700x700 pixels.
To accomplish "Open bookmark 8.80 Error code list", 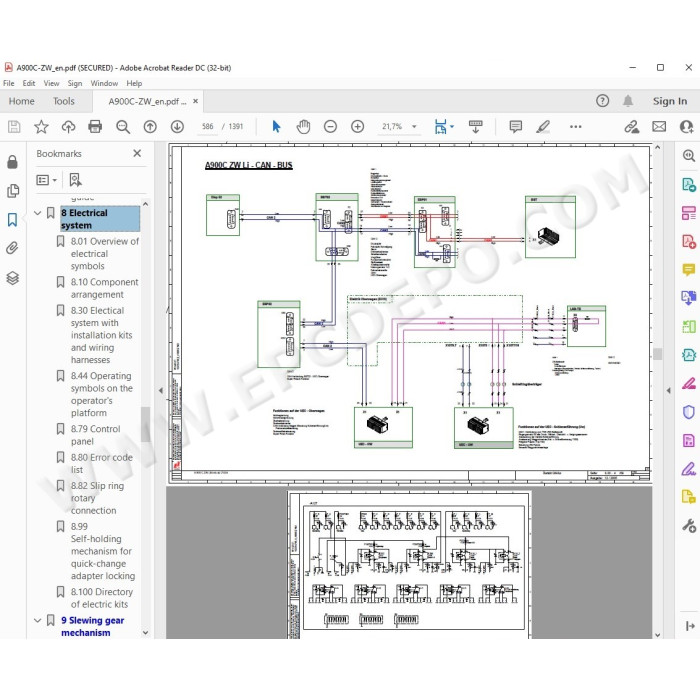I will (101, 463).
